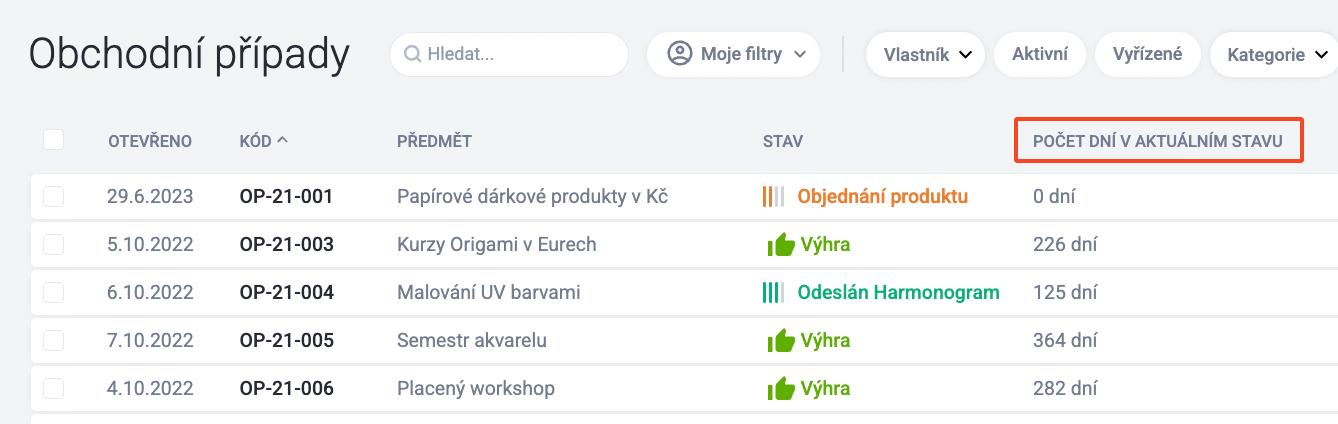Click the user profile icon in Moje filtry
The height and width of the screenshot is (424, 1338).
[680, 54]
